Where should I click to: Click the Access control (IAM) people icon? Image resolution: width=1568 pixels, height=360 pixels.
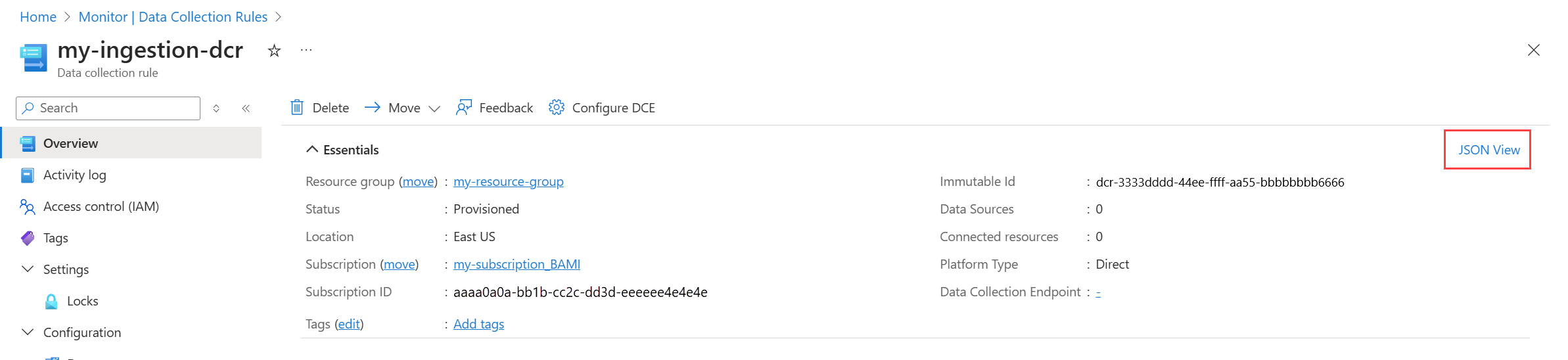point(28,207)
